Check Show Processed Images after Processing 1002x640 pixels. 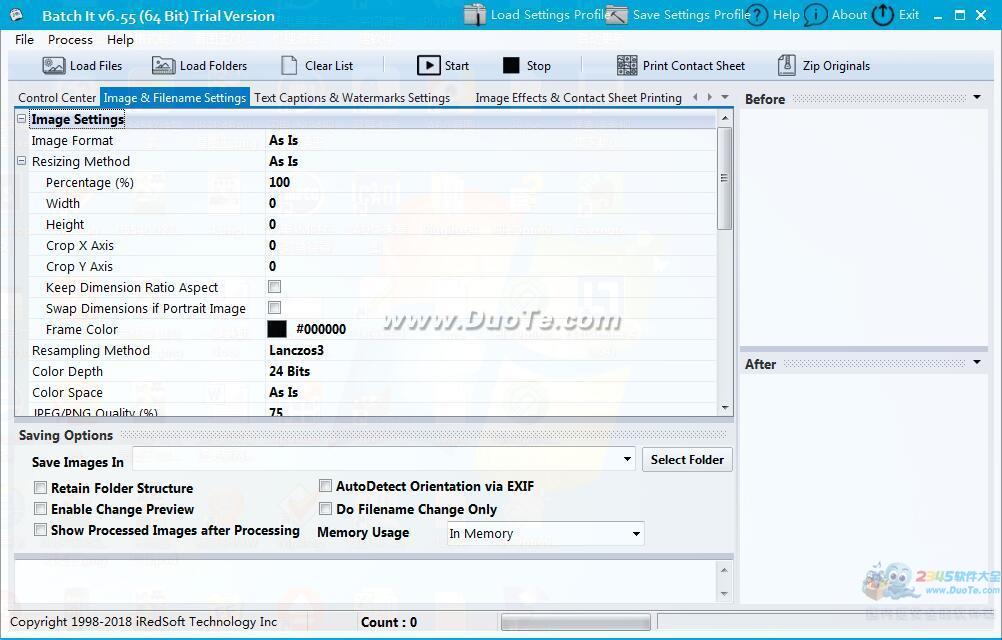pyautogui.click(x=40, y=530)
